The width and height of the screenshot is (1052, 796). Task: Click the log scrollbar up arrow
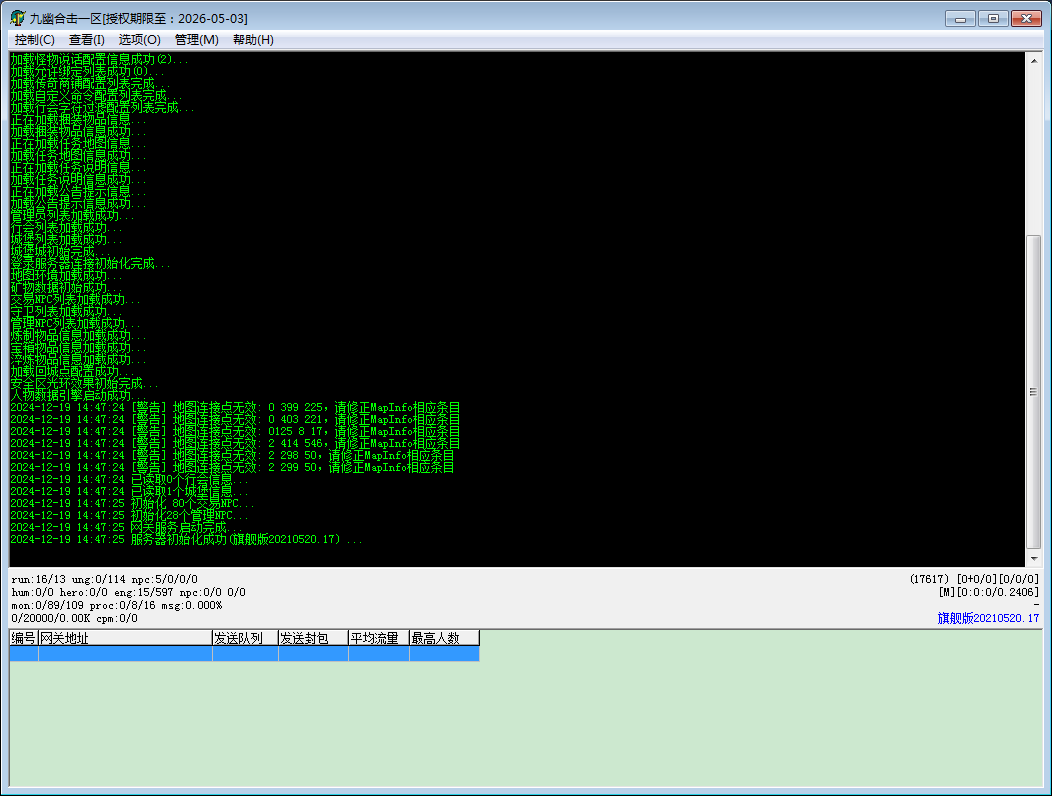(x=1034, y=60)
